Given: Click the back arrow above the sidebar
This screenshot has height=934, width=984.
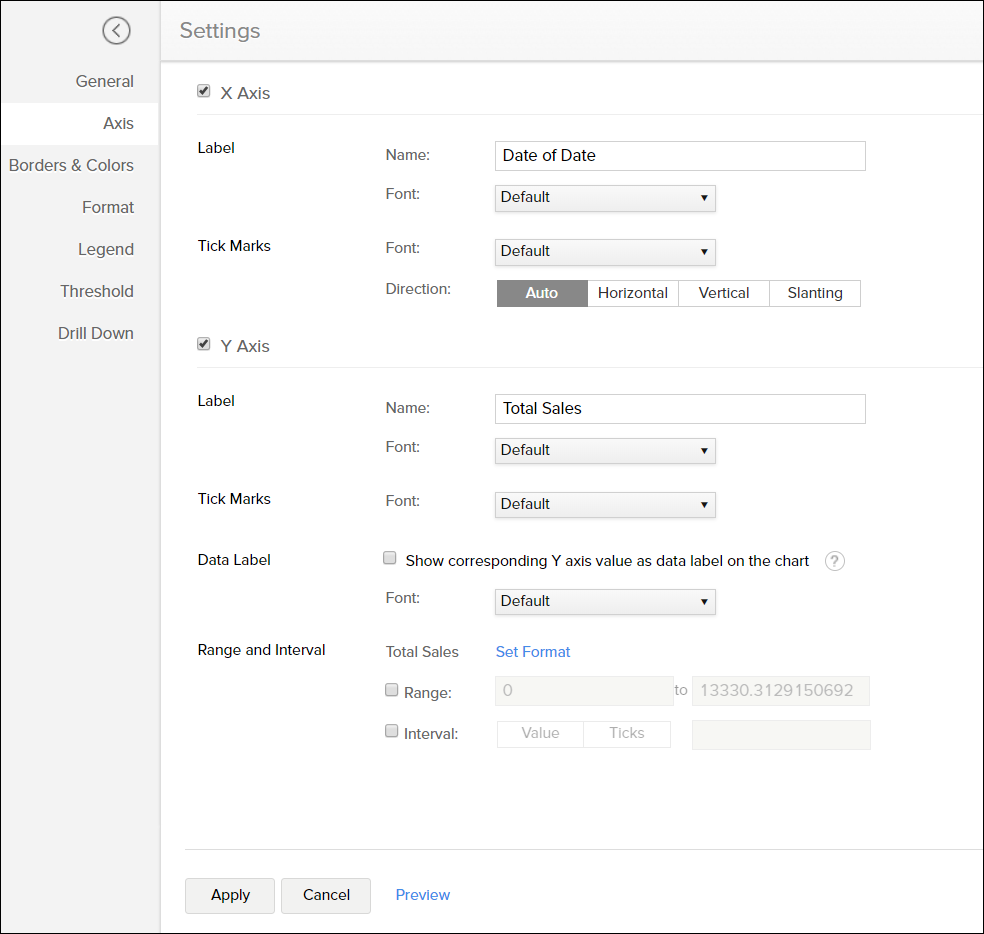Looking at the screenshot, I should coord(117,31).
